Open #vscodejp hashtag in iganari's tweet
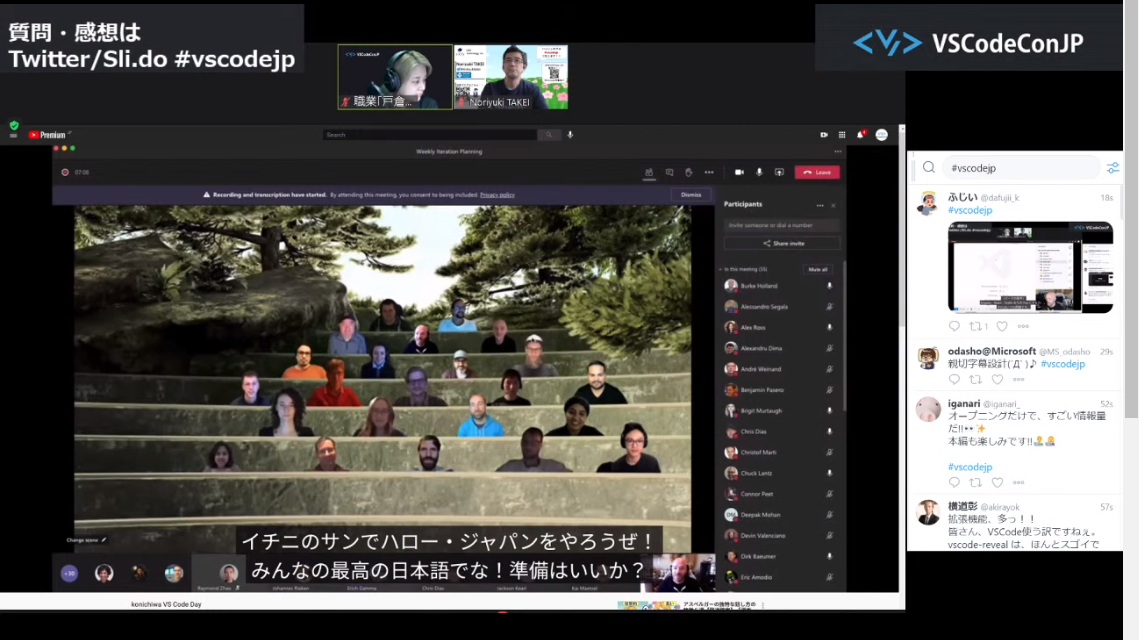 pyautogui.click(x=970, y=467)
